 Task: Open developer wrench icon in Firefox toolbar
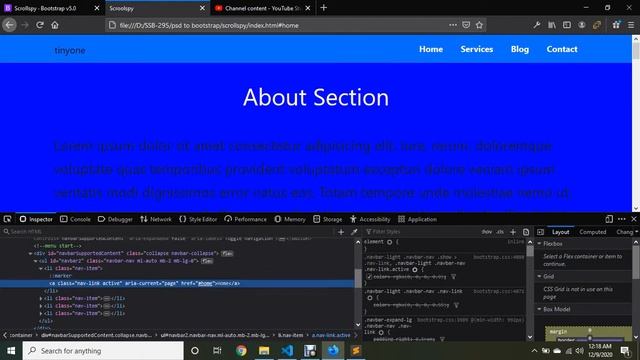click(x=537, y=25)
